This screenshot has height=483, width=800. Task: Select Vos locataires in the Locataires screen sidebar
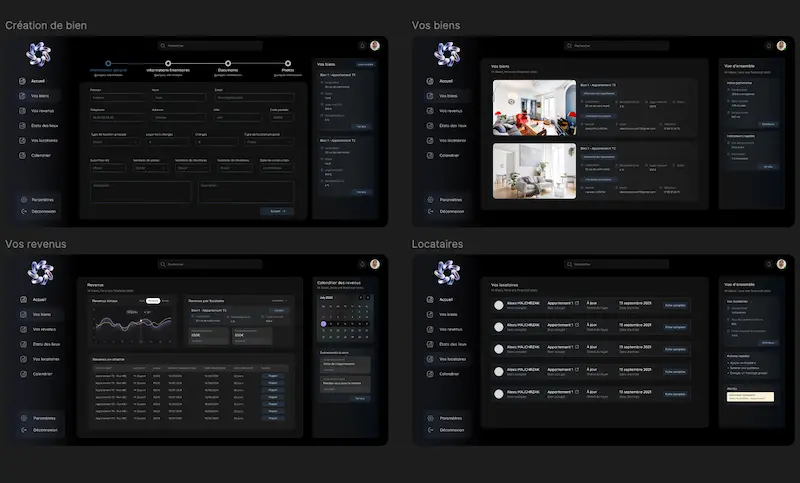point(447,359)
